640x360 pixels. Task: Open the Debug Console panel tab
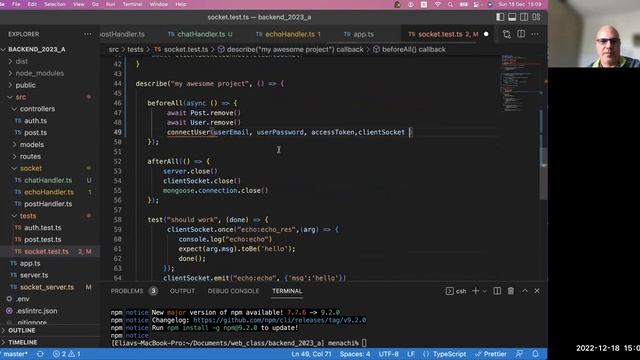tap(233, 291)
